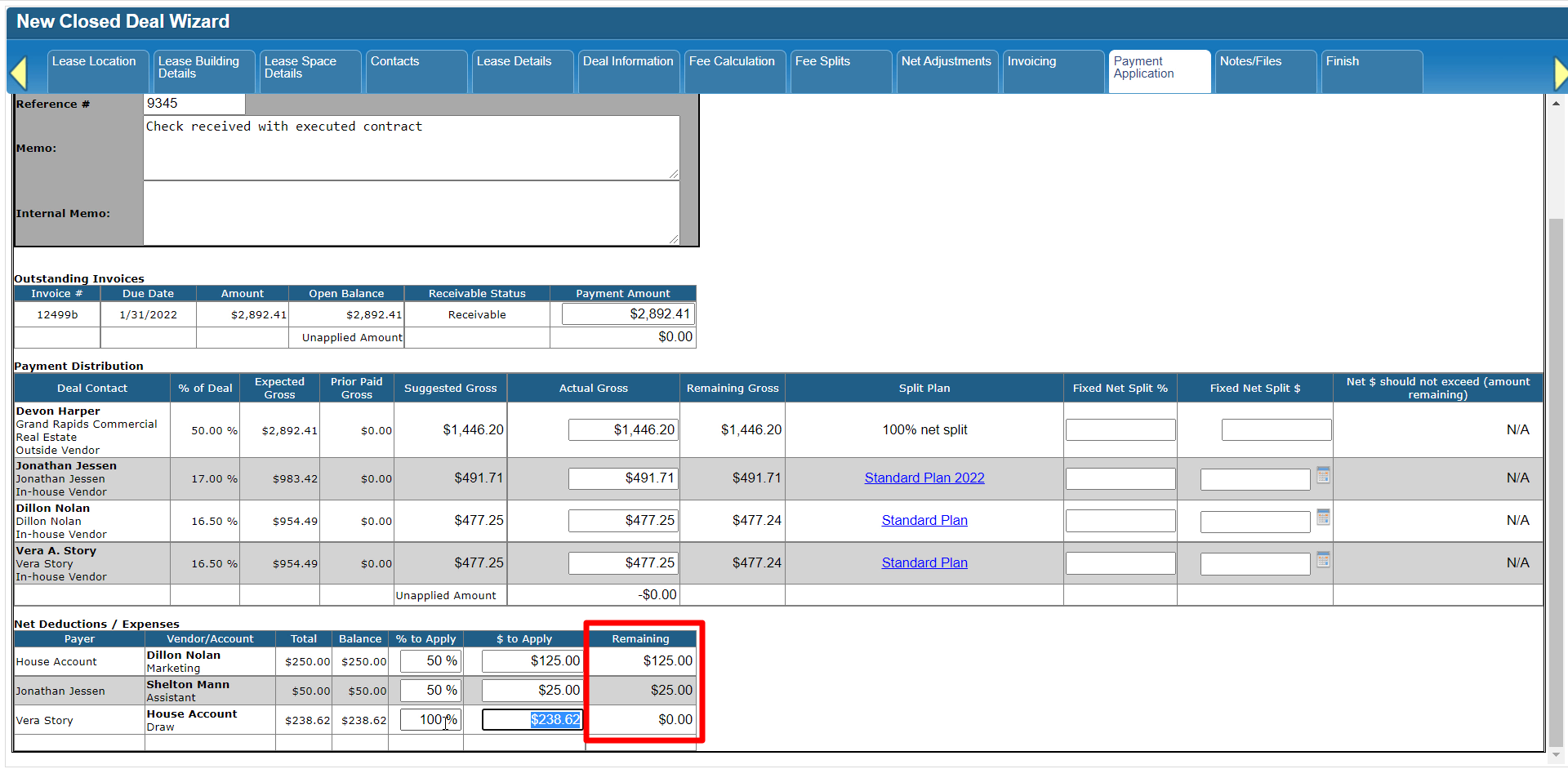
Task: Click the vertical scrollbar down arrow
Action: (x=1555, y=755)
